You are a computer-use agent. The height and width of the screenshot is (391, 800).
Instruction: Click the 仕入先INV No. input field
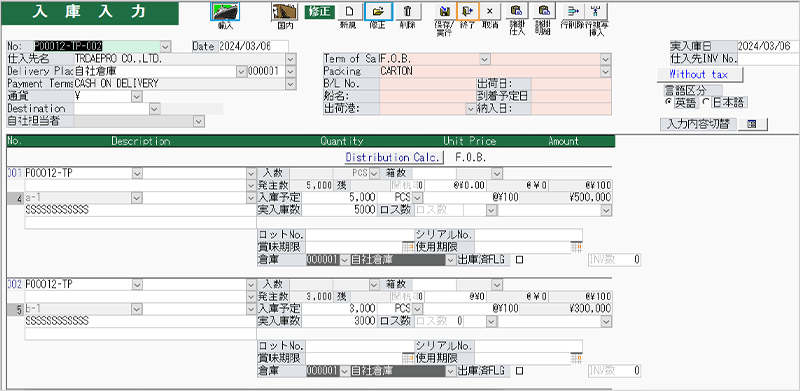point(768,59)
